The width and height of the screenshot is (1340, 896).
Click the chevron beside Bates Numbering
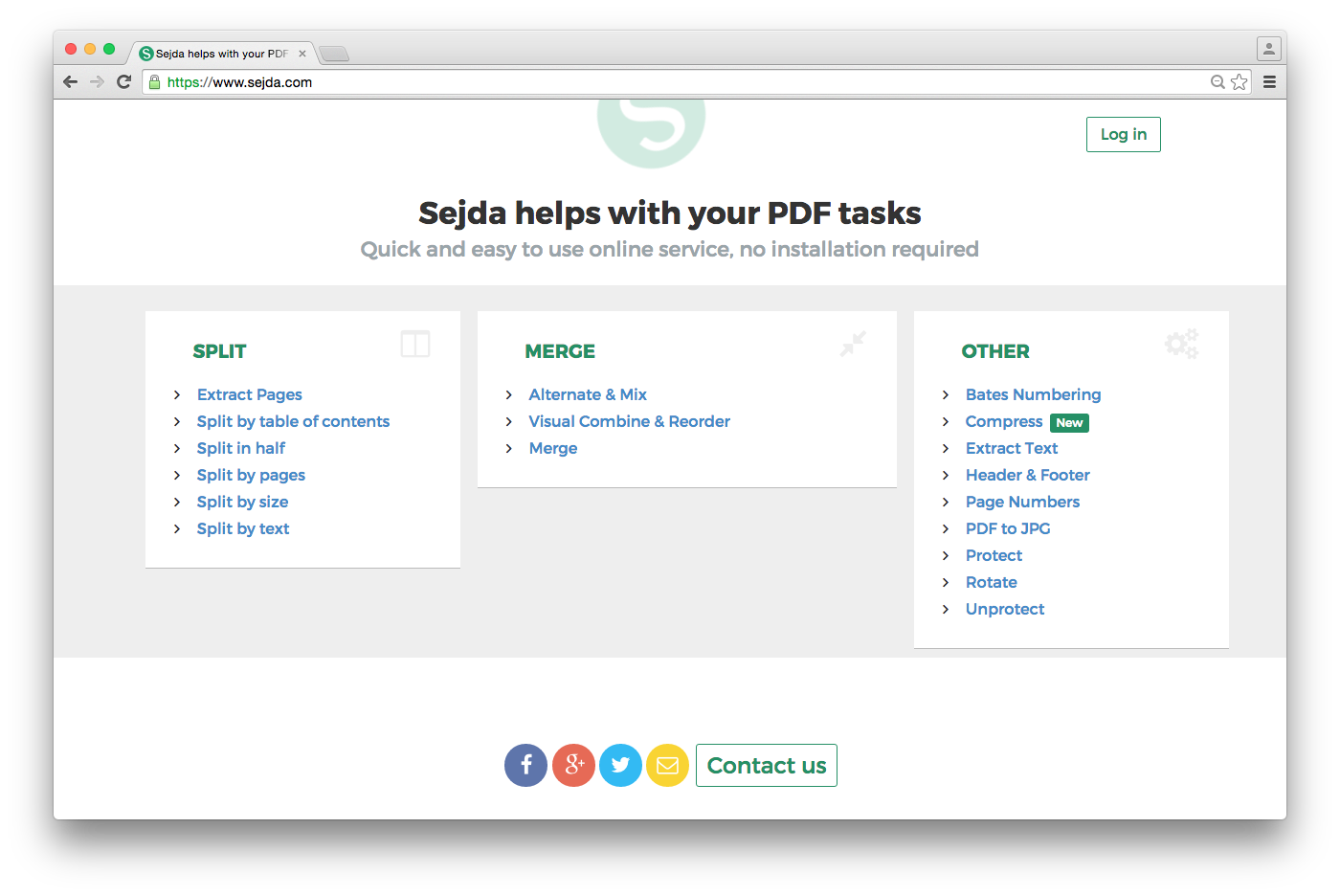pos(946,394)
